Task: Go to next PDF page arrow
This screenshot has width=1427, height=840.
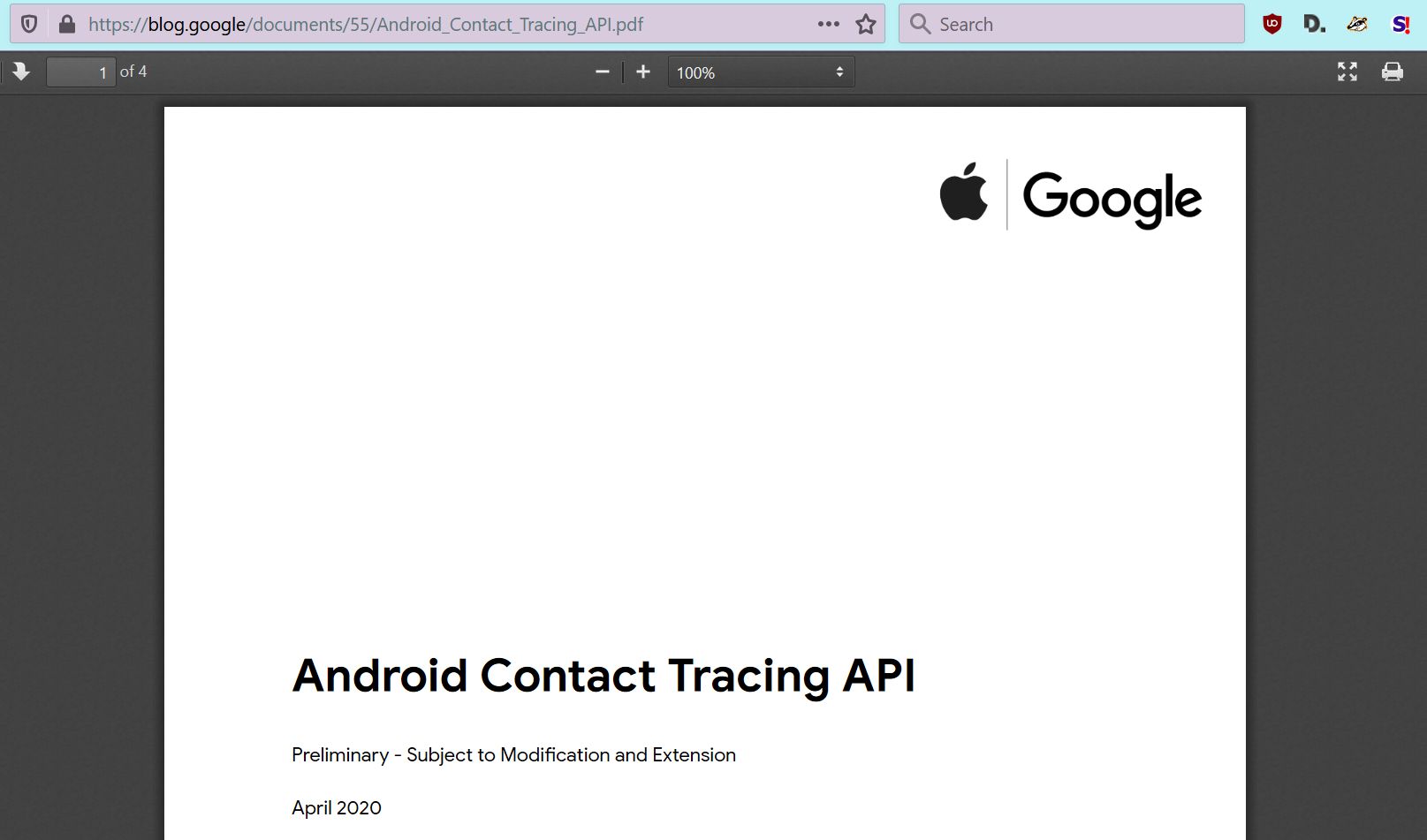Action: (x=21, y=72)
